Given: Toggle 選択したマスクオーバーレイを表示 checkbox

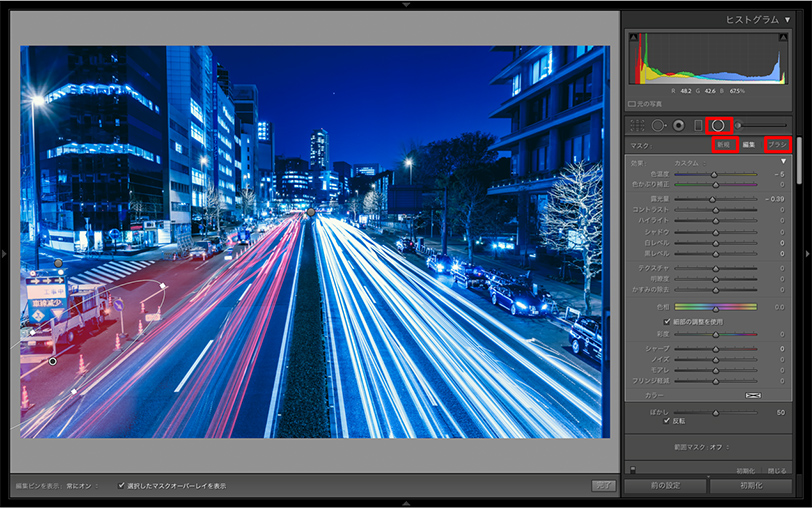Looking at the screenshot, I should (122, 486).
